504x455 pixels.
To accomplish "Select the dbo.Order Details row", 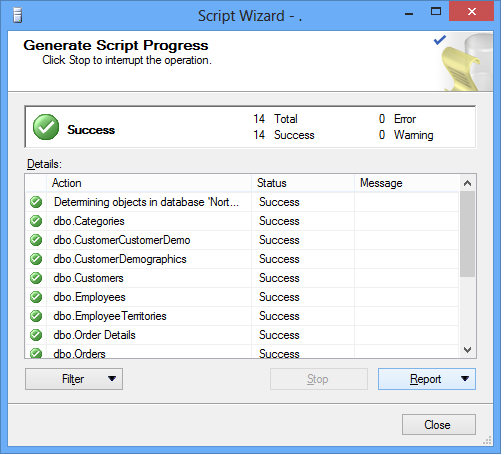I will 242,335.
